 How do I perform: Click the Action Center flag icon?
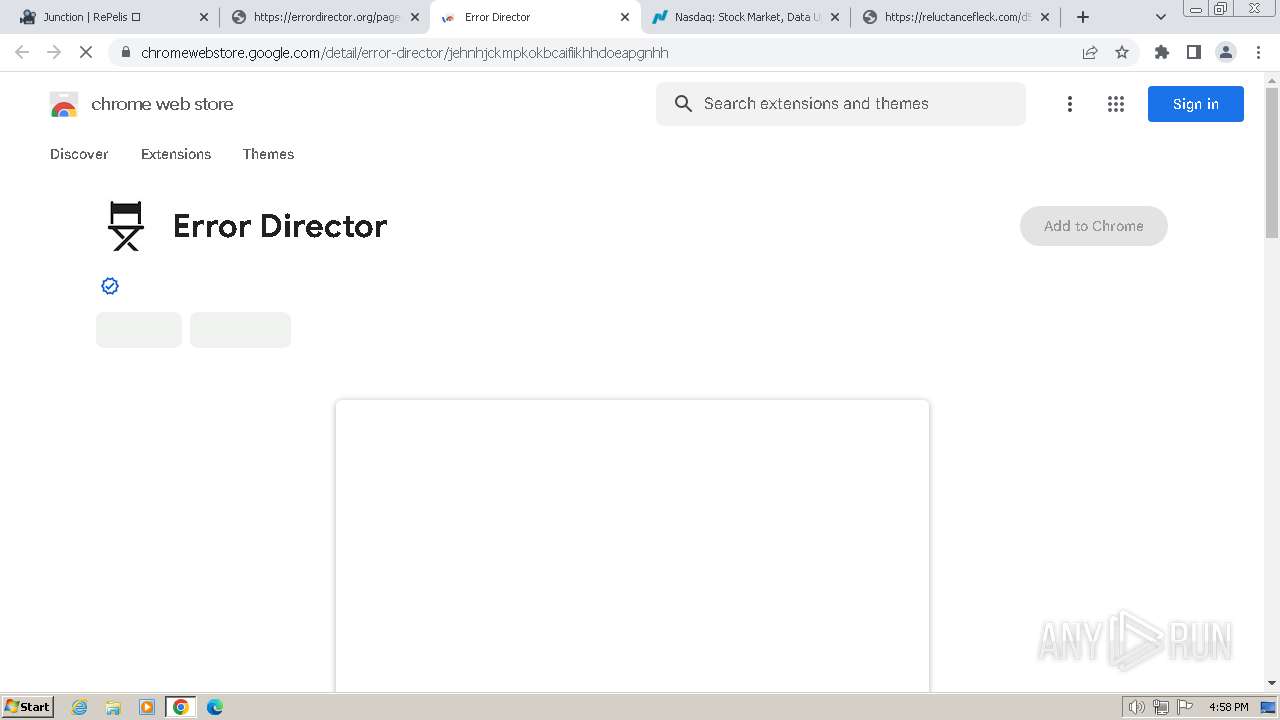pos(1185,707)
